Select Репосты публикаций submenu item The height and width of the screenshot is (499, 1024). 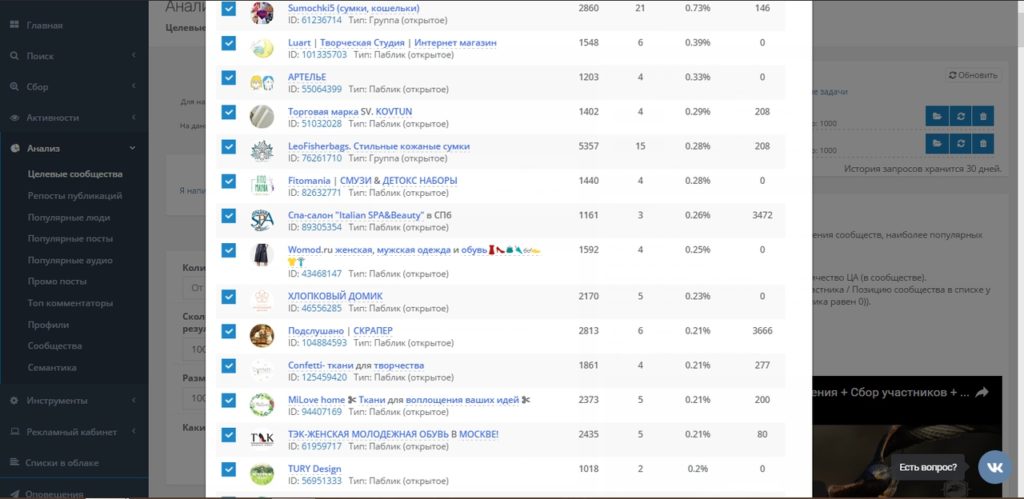74,196
